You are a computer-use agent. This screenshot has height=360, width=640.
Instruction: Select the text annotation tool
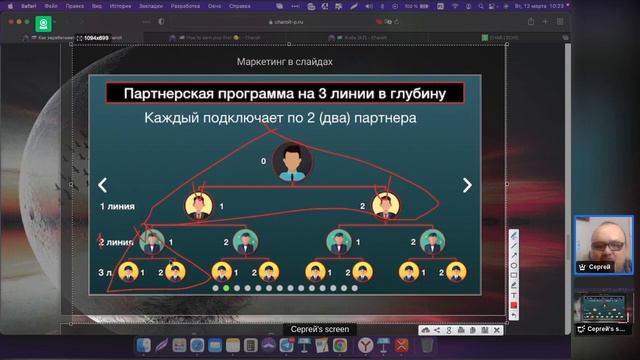(514, 295)
